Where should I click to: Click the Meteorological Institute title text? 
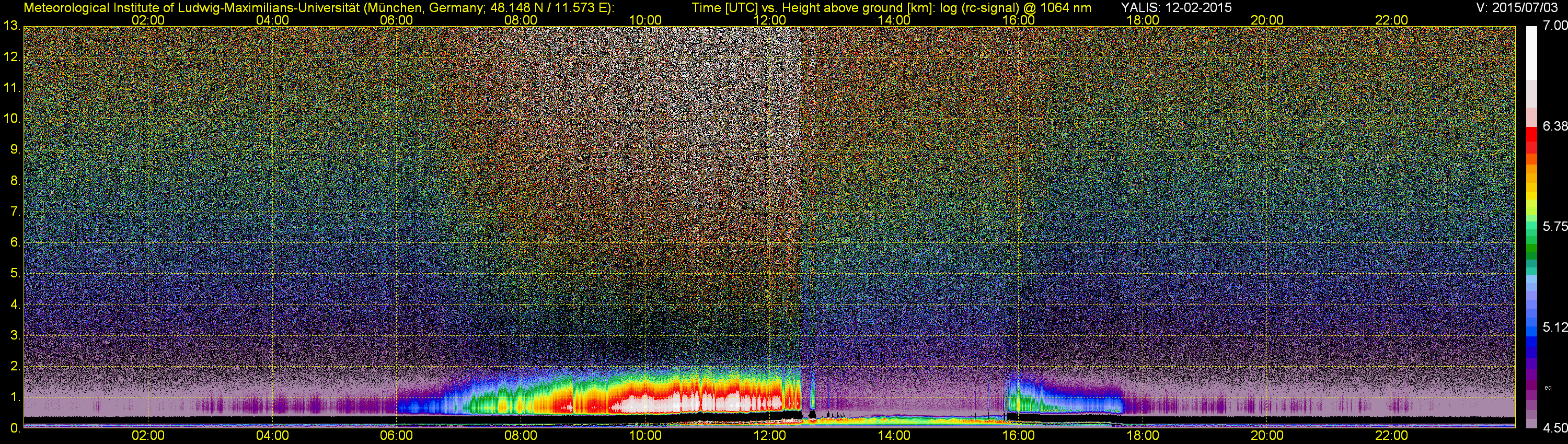(318, 8)
